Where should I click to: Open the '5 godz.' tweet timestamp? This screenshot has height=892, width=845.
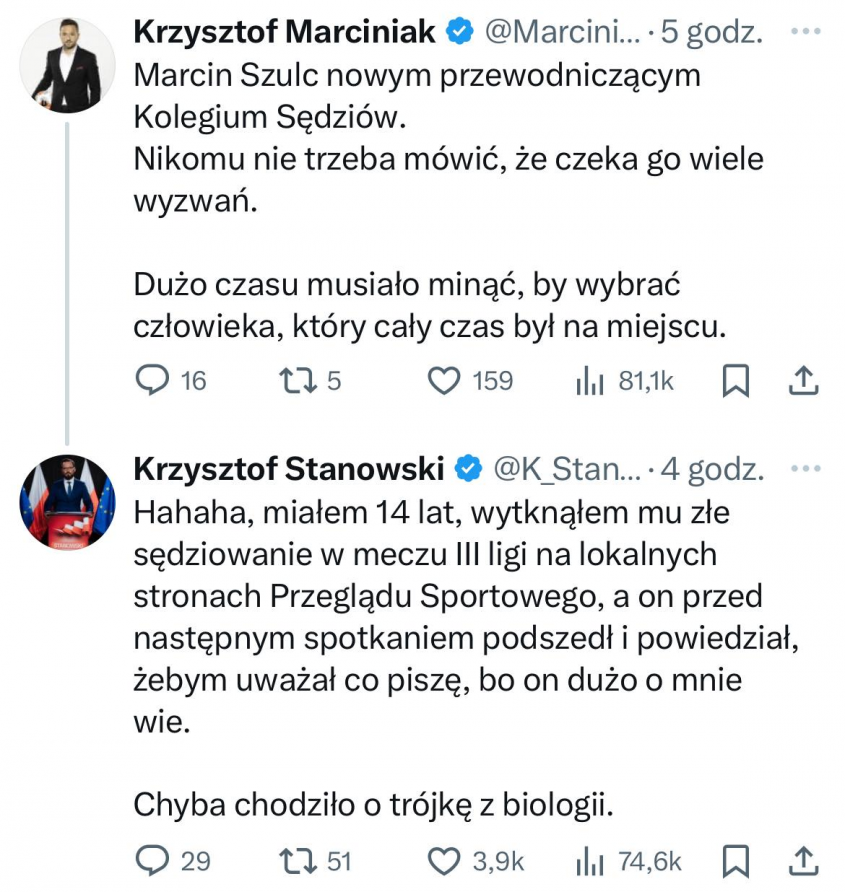click(711, 32)
